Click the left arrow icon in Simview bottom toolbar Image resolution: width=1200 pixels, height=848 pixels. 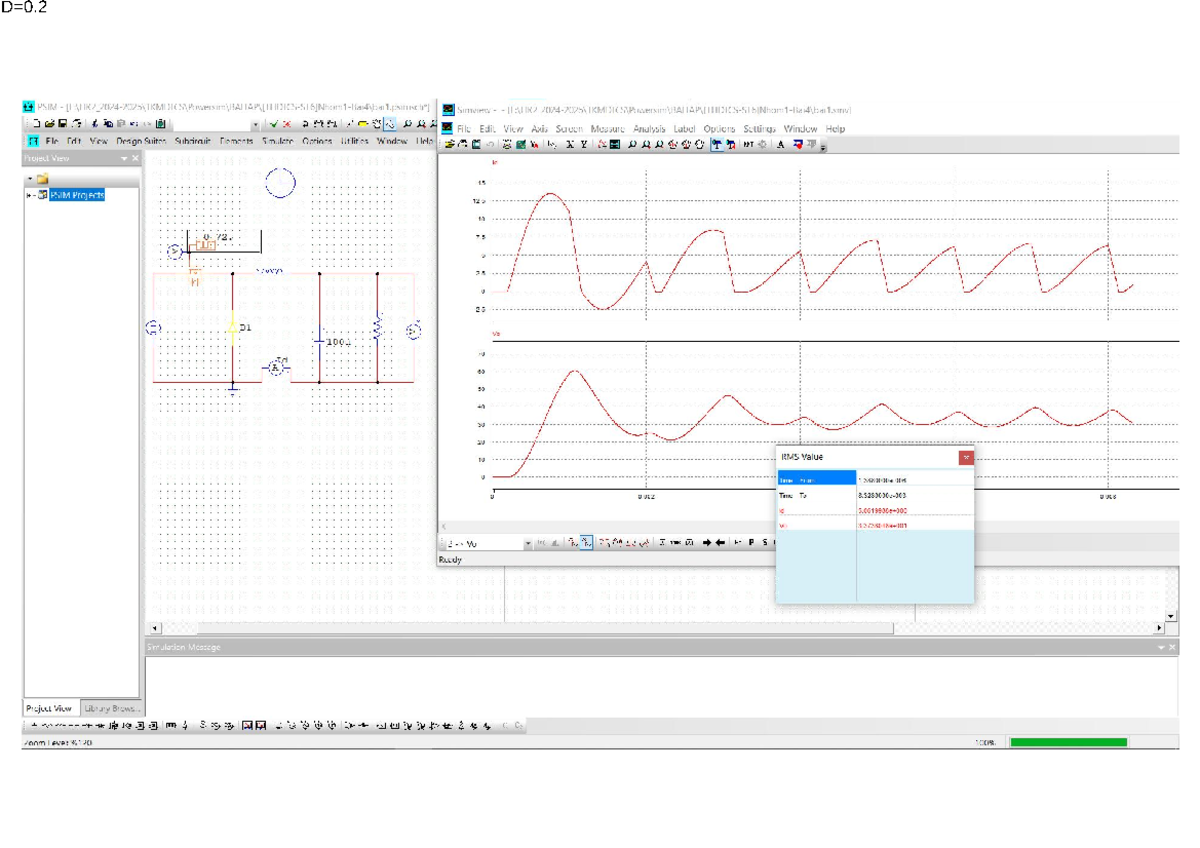720,543
